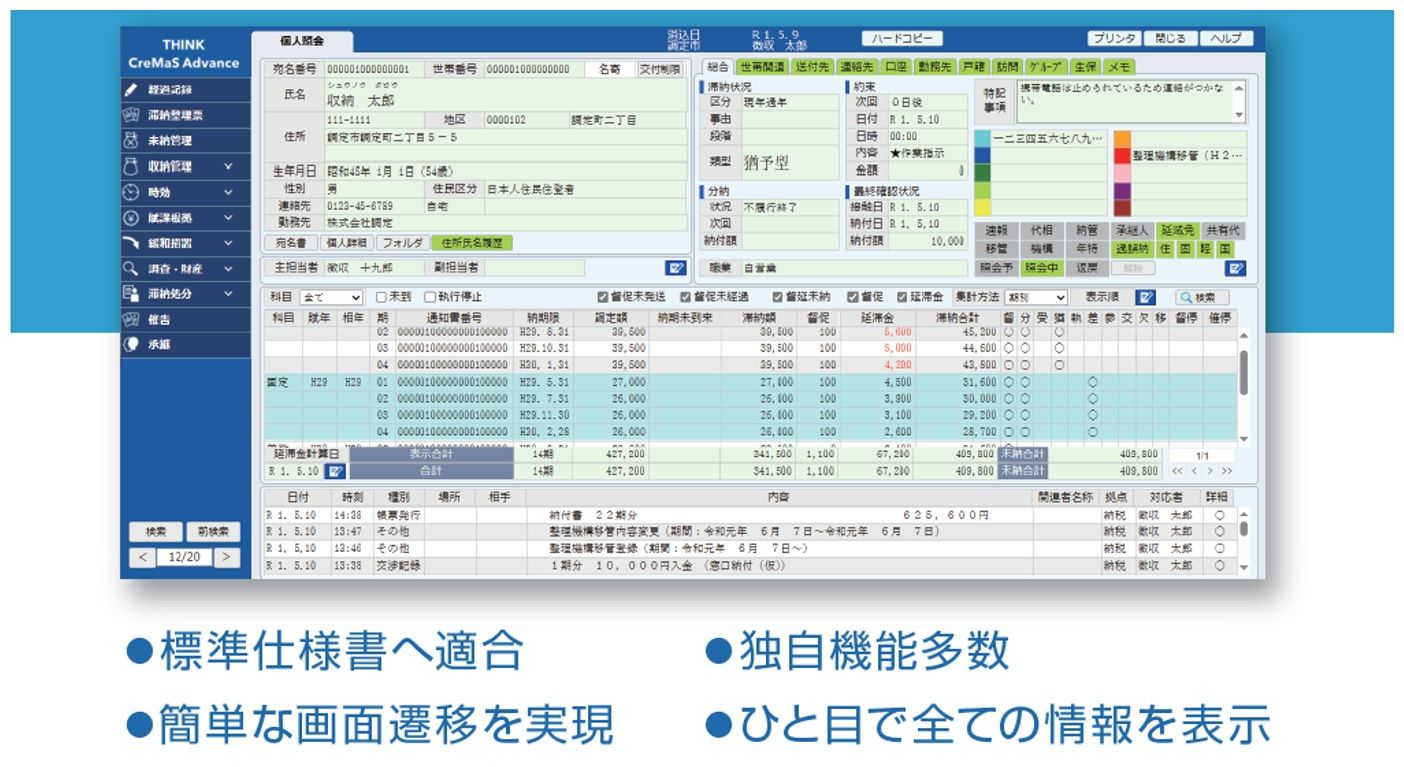Click the 滞納整理票 sidebar icon
1404x767 pixels.
[x=130, y=115]
